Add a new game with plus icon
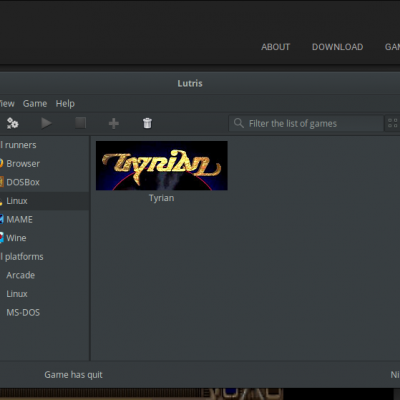The height and width of the screenshot is (400, 400). pos(114,123)
